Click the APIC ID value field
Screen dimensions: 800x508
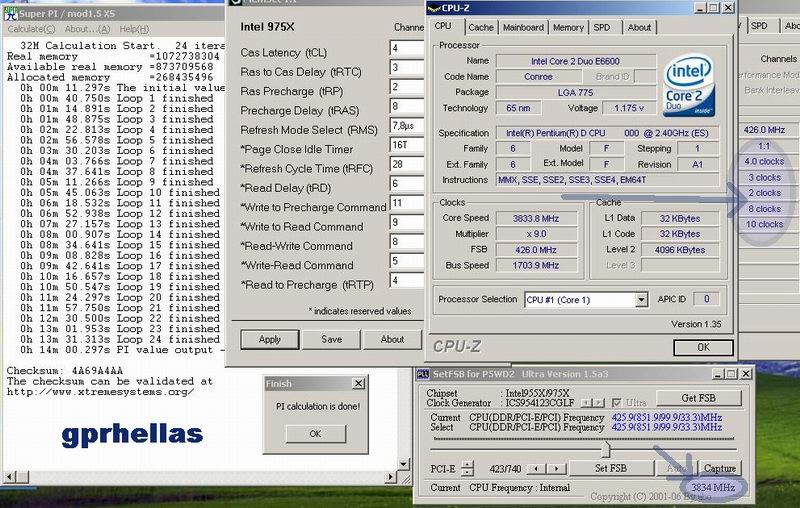[707, 299]
